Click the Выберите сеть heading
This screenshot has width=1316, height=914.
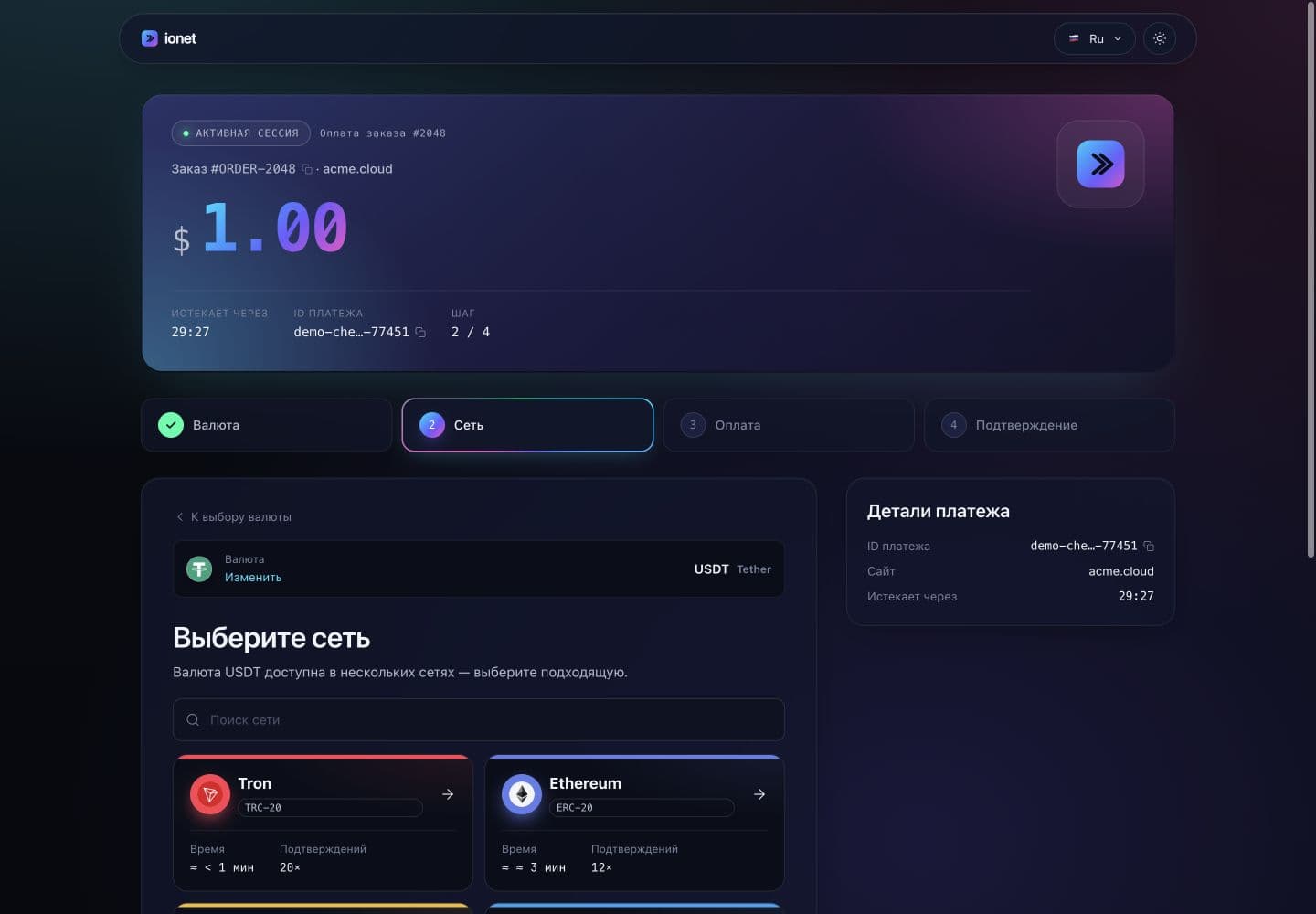tap(271, 638)
